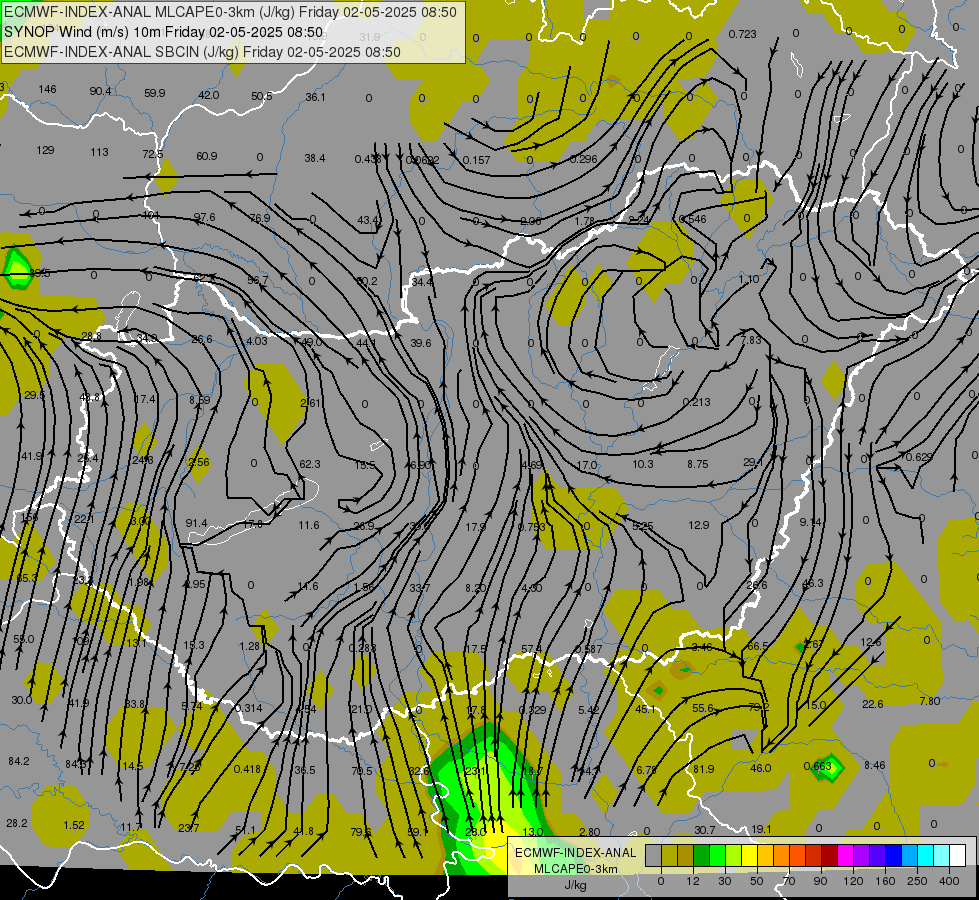Click the legend tick label 50
The height and width of the screenshot is (900, 979).
click(x=757, y=881)
